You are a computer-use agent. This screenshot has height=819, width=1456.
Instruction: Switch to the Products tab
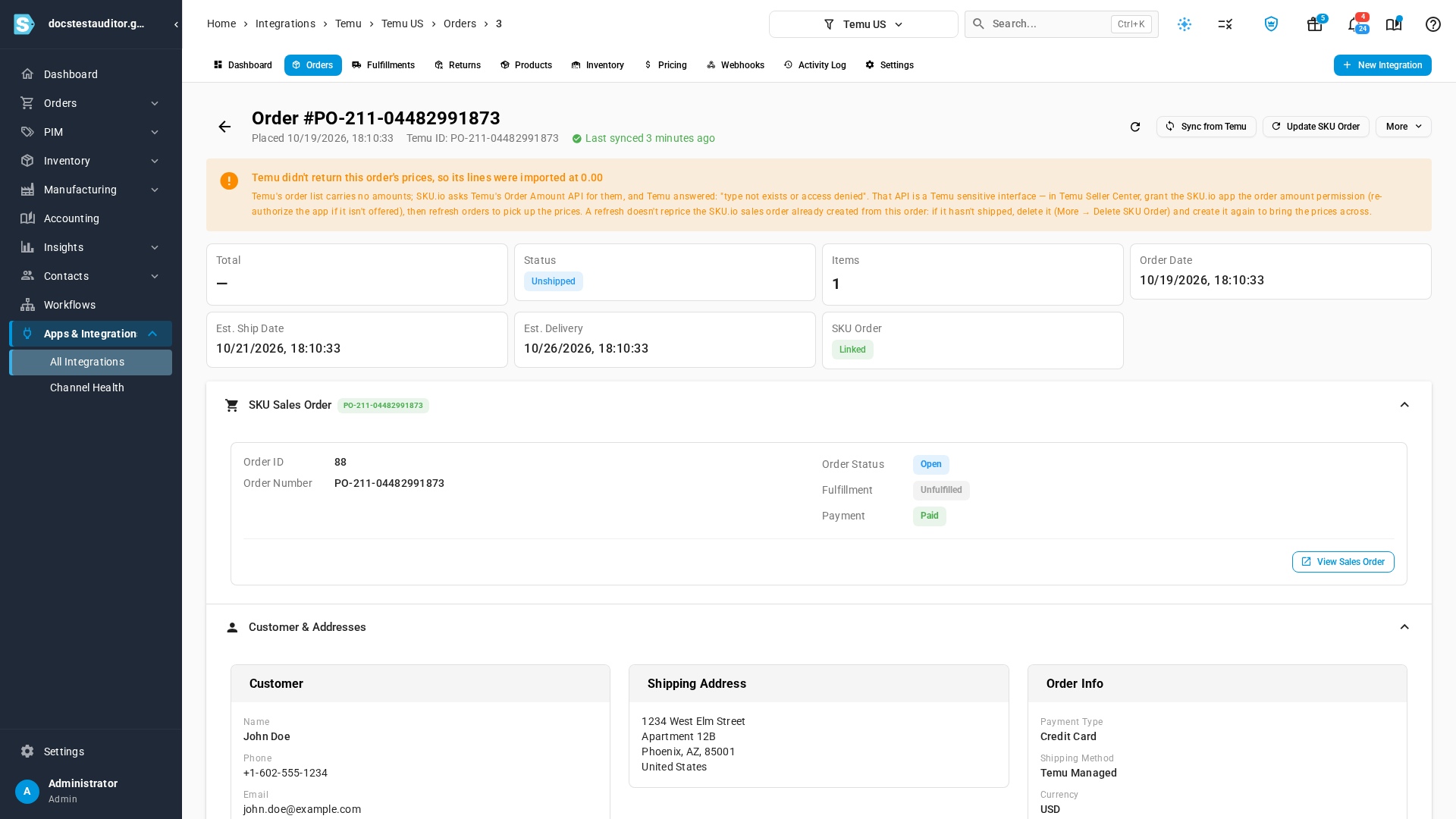tap(526, 65)
